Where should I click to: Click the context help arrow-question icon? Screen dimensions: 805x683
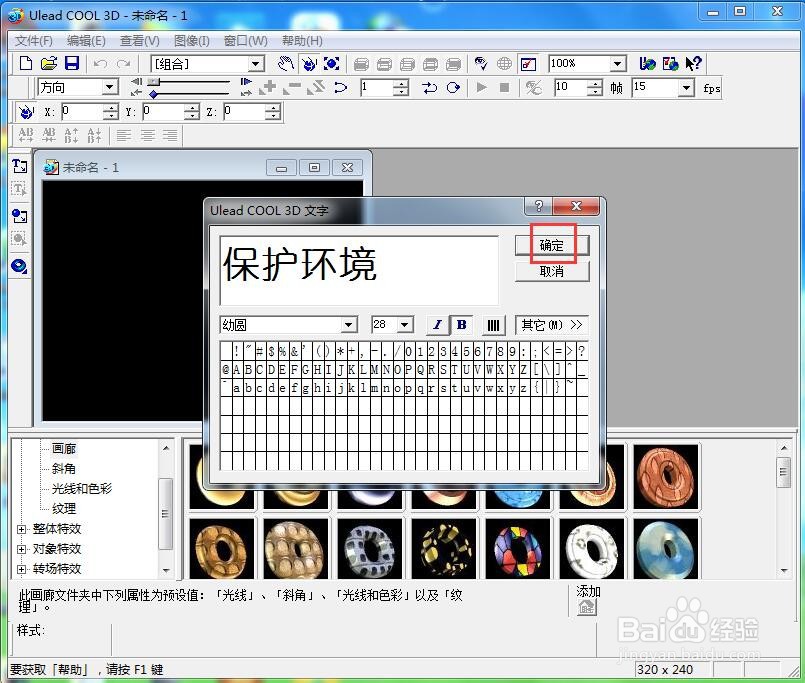(x=693, y=64)
